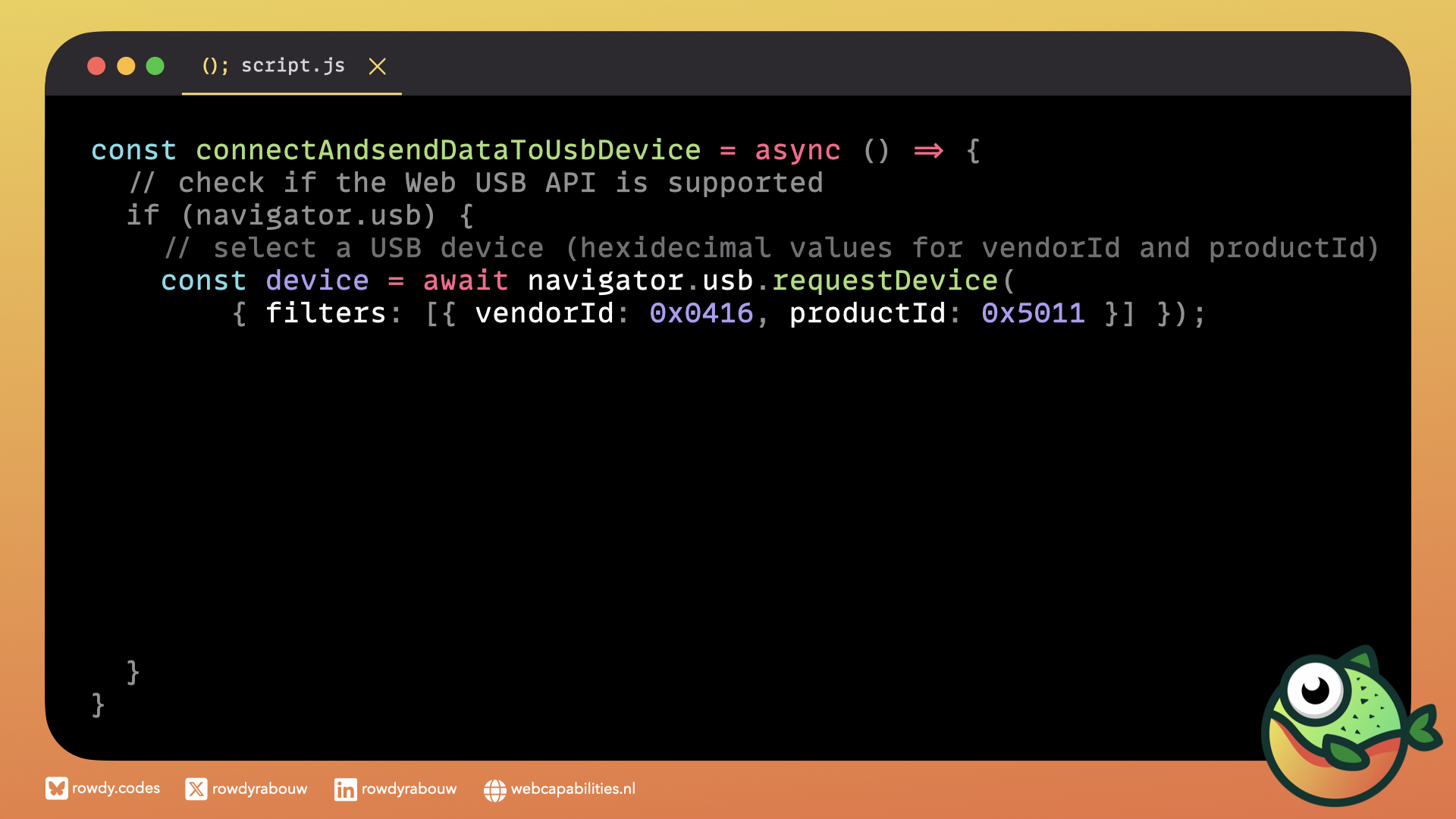Click the red close window dot
Image resolution: width=1456 pixels, height=819 pixels.
pyautogui.click(x=96, y=66)
